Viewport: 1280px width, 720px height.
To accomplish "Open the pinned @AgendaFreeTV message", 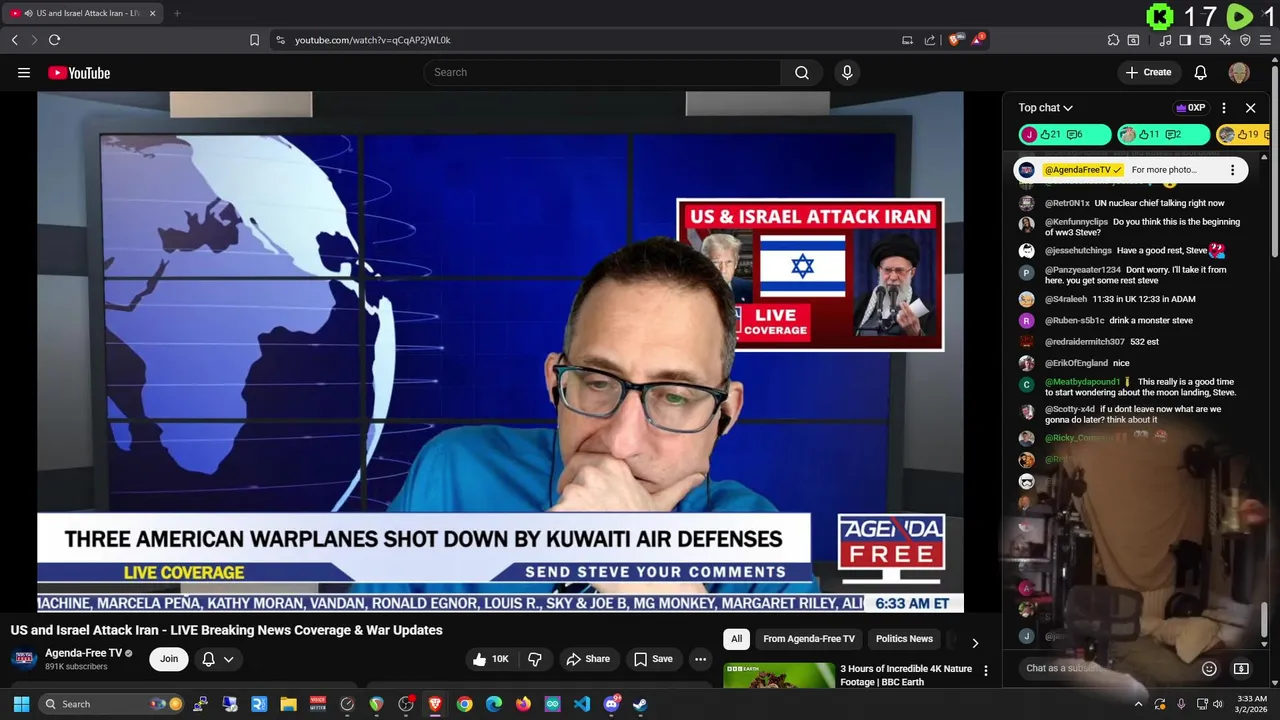I will 1131,170.
